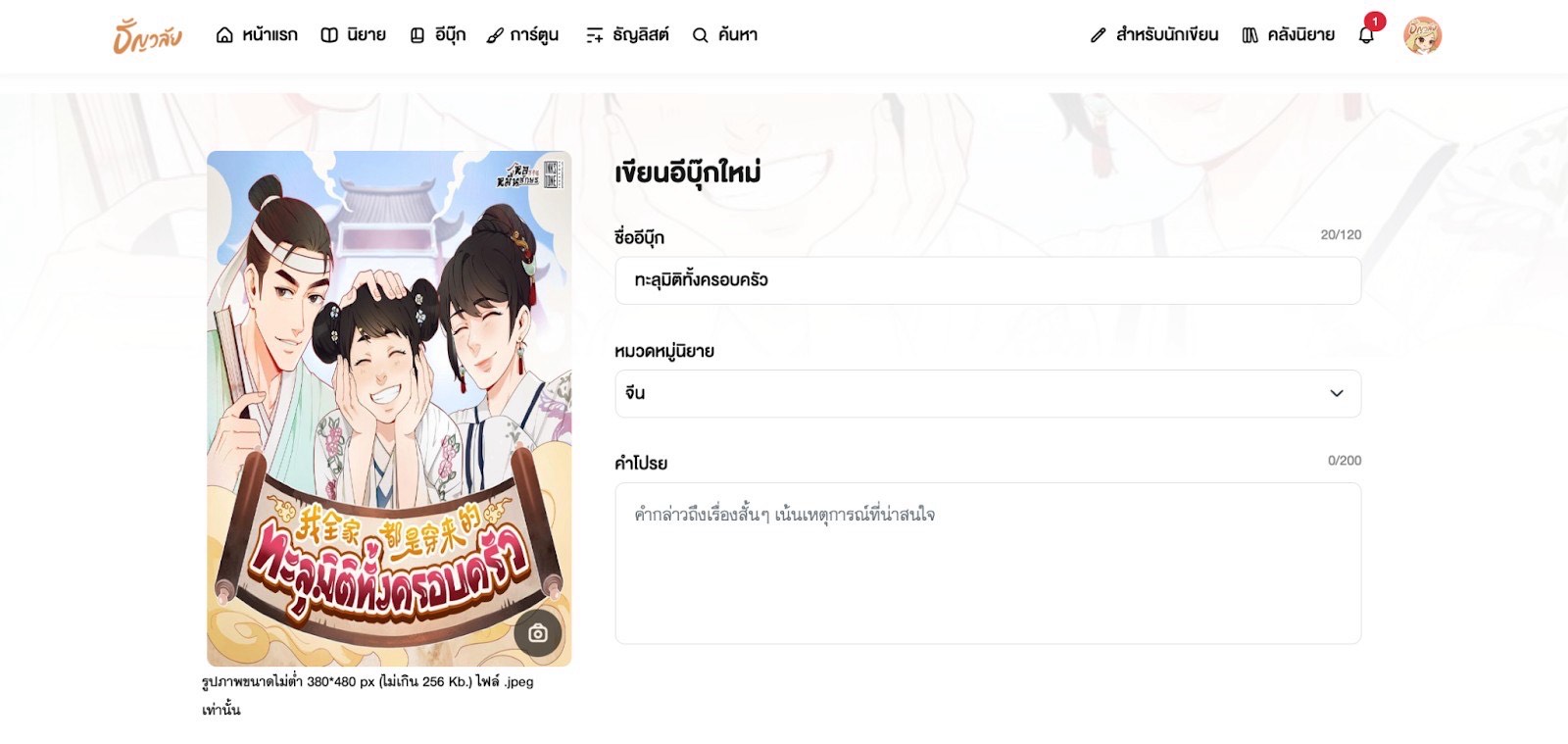Click the ชื่ออีบุ๊ก title input field
Screen dimensions: 1568x744
[x=988, y=280]
